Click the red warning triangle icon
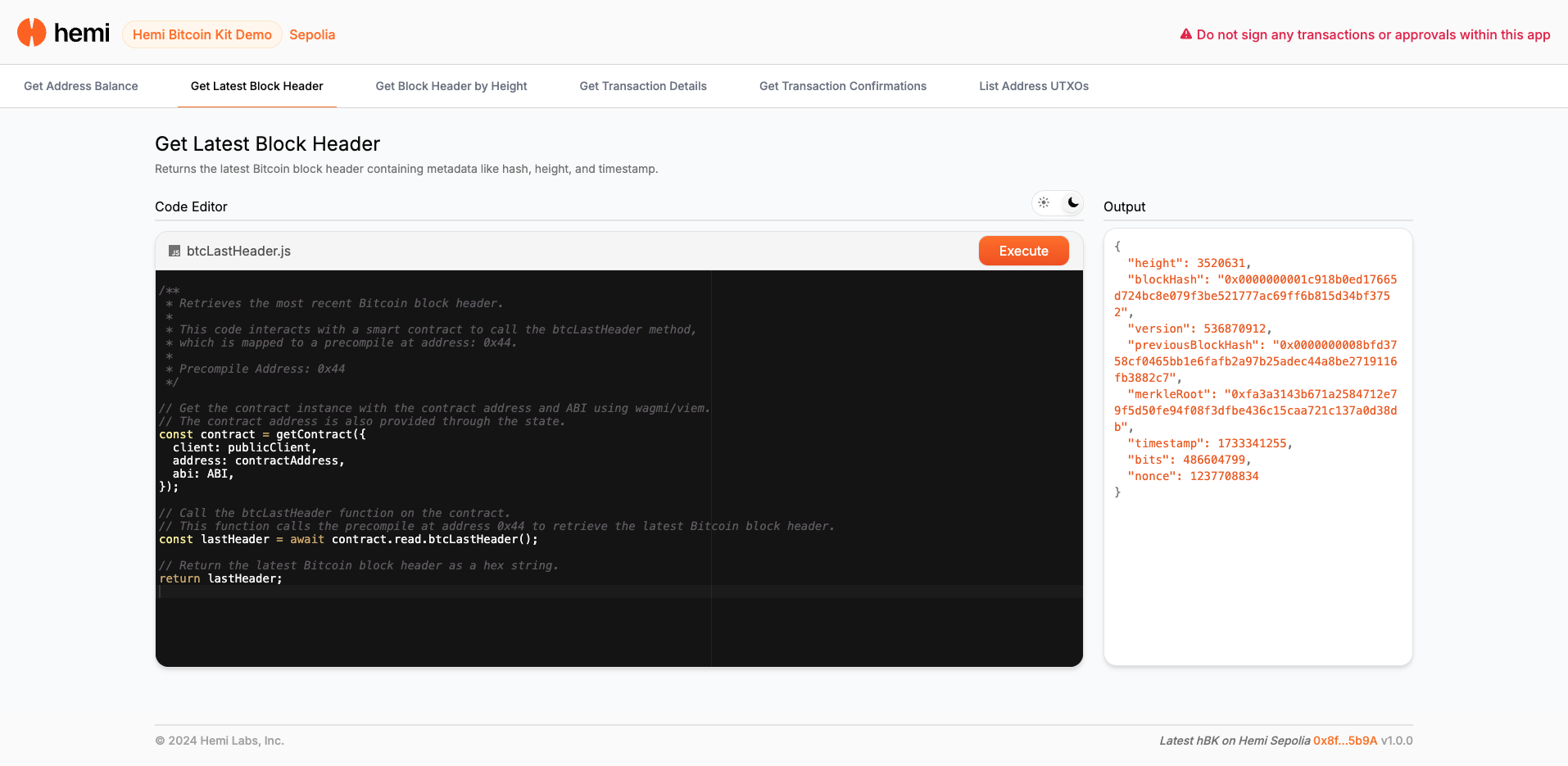The height and width of the screenshot is (766, 1568). coord(1185,34)
